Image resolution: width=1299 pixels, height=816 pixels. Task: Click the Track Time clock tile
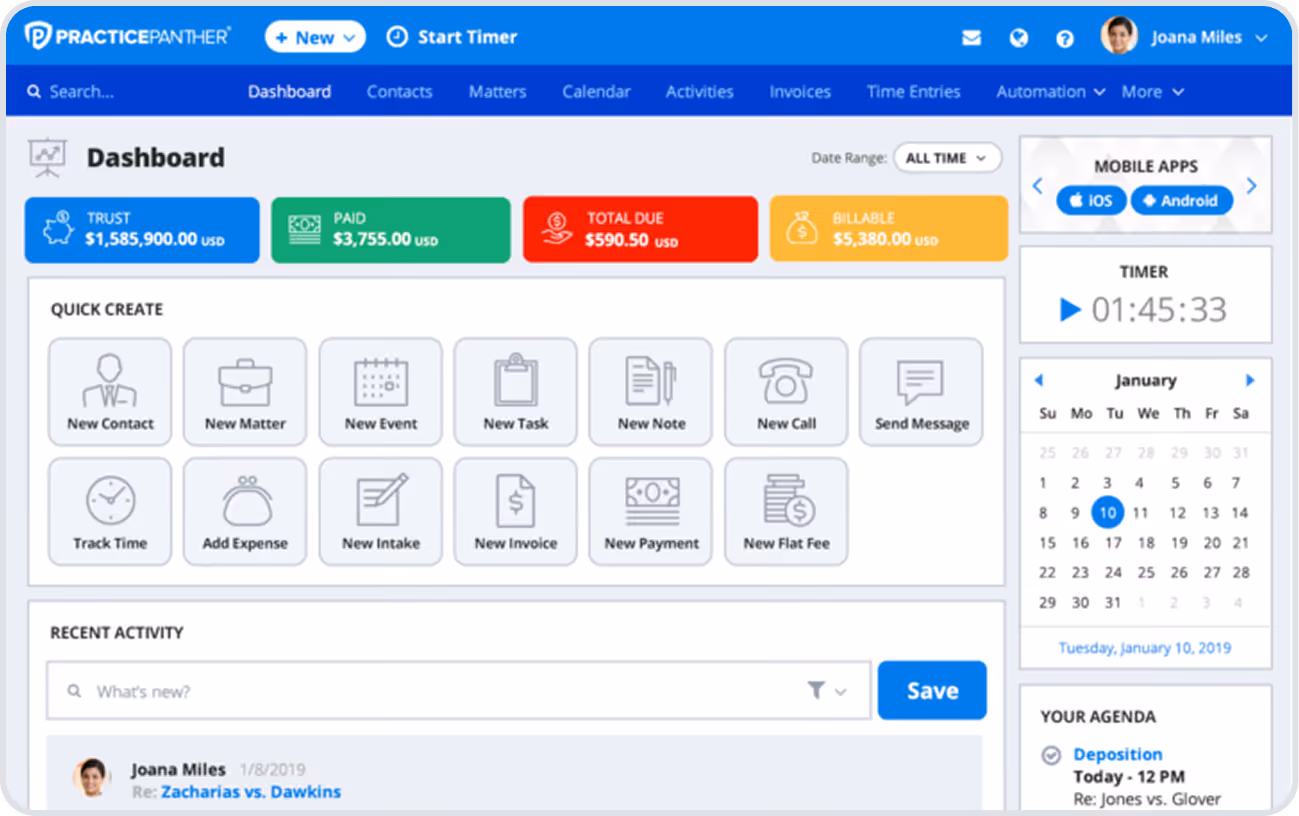click(x=110, y=512)
